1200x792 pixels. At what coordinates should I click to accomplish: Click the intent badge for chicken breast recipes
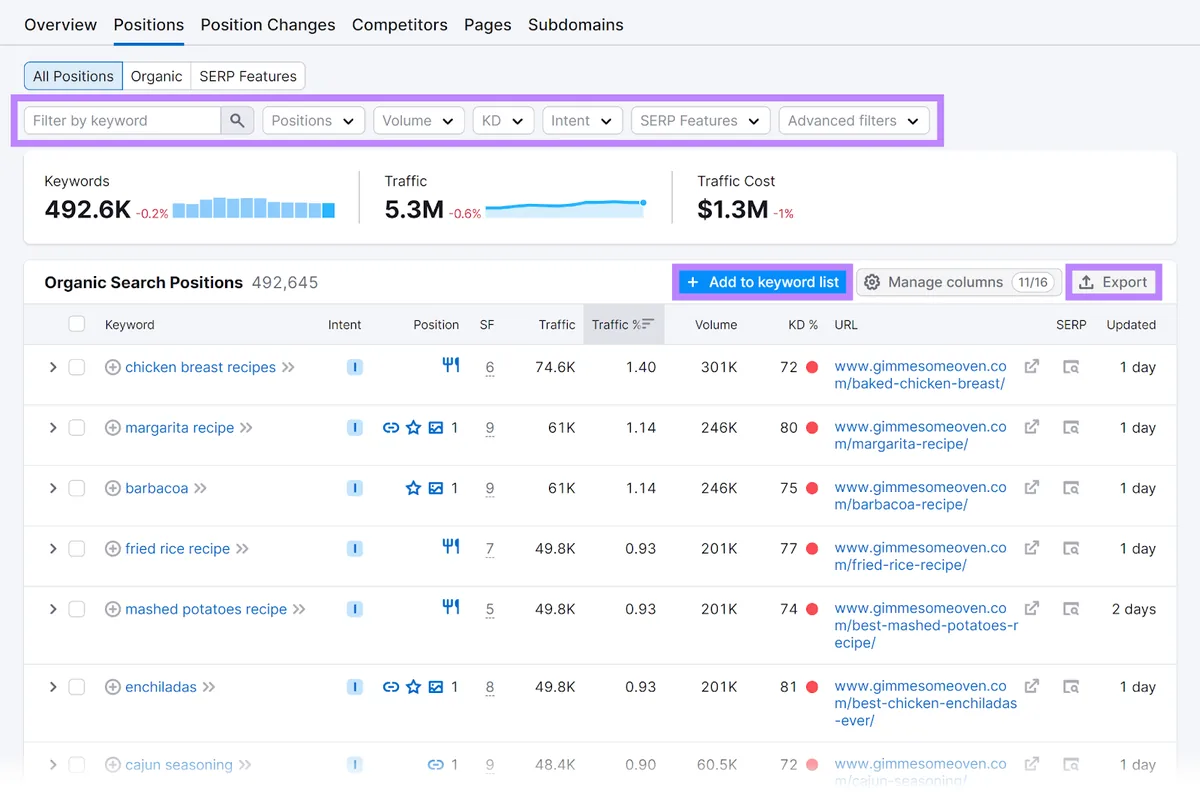click(354, 367)
